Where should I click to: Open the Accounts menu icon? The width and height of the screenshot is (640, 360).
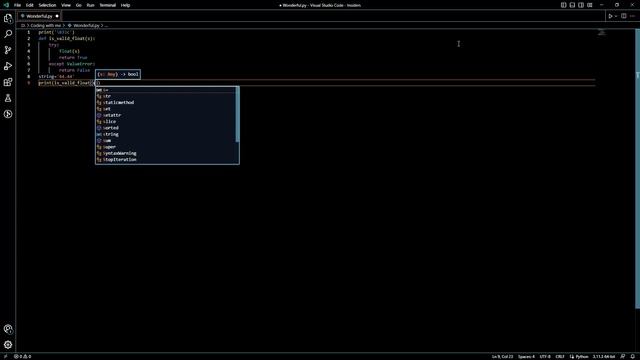[x=8, y=329]
